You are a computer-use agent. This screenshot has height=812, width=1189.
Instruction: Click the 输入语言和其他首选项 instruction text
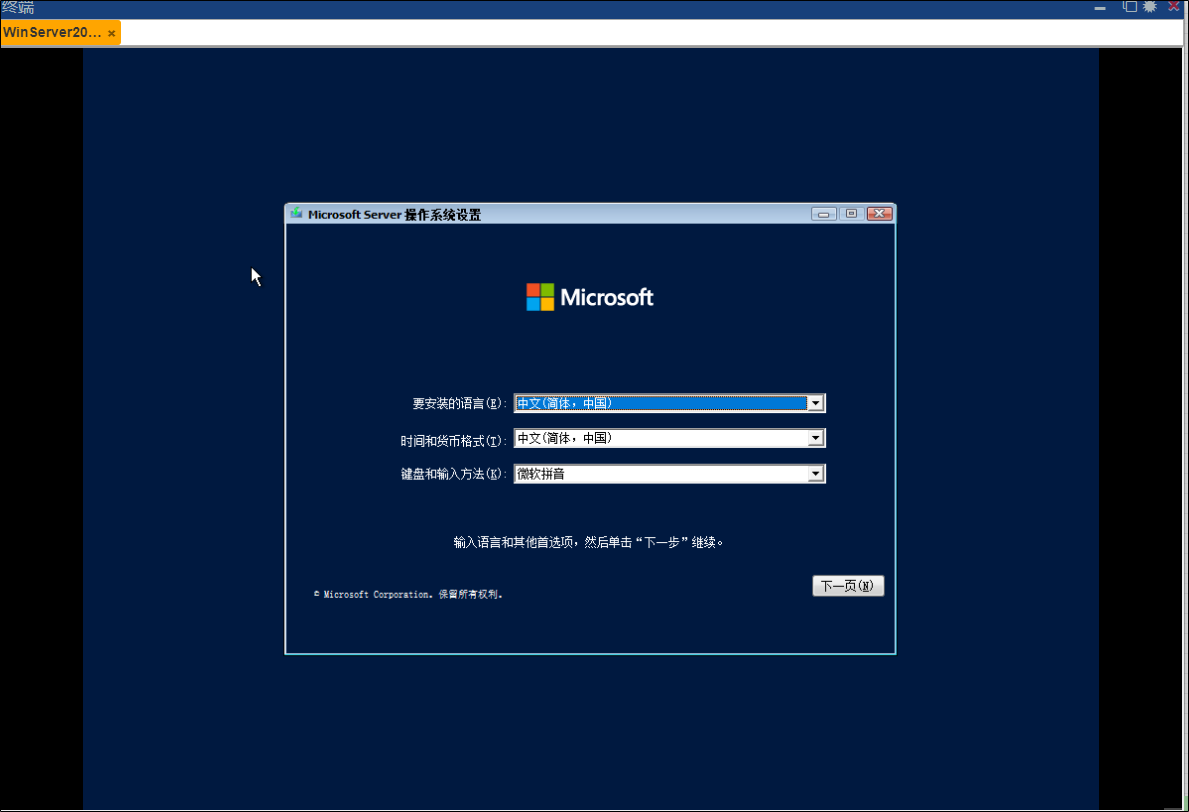pos(588,542)
